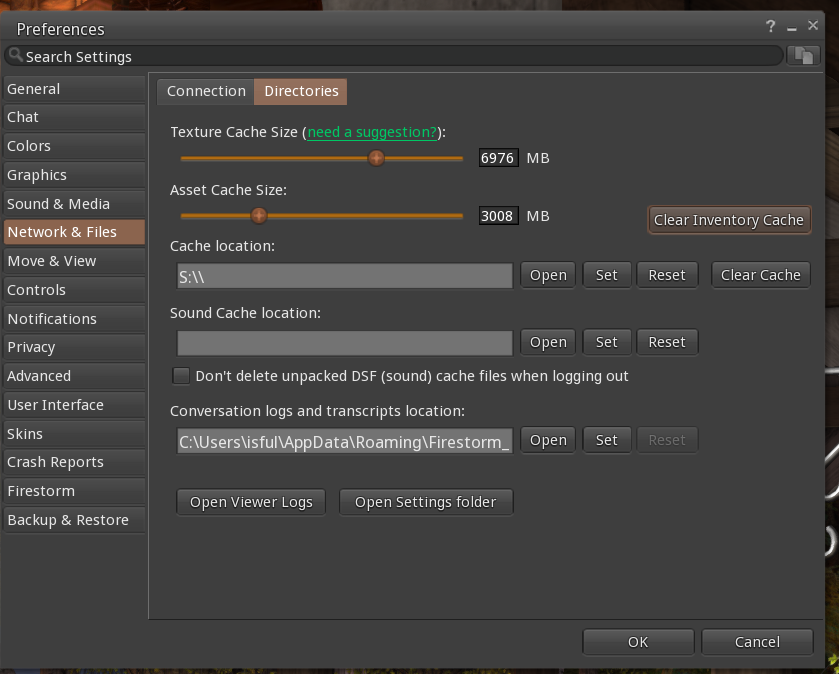Image resolution: width=839 pixels, height=674 pixels.
Task: Open conversation logs location folder
Action: click(548, 440)
